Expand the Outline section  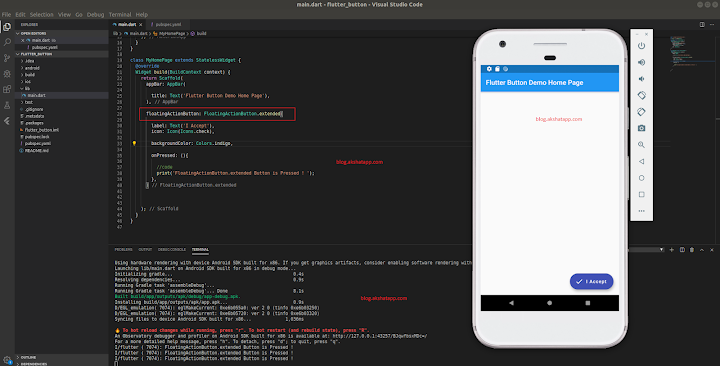pos(62,357)
